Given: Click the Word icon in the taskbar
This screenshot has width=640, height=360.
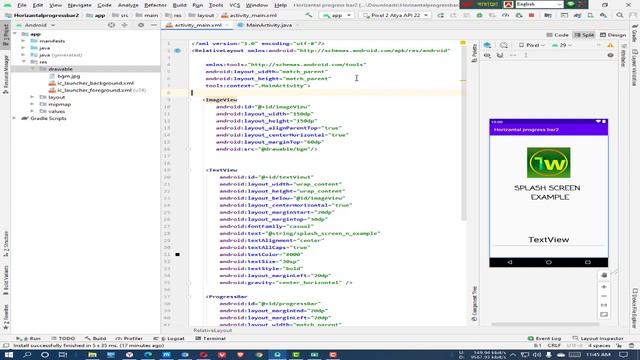Looking at the screenshot, I should (x=166, y=354).
